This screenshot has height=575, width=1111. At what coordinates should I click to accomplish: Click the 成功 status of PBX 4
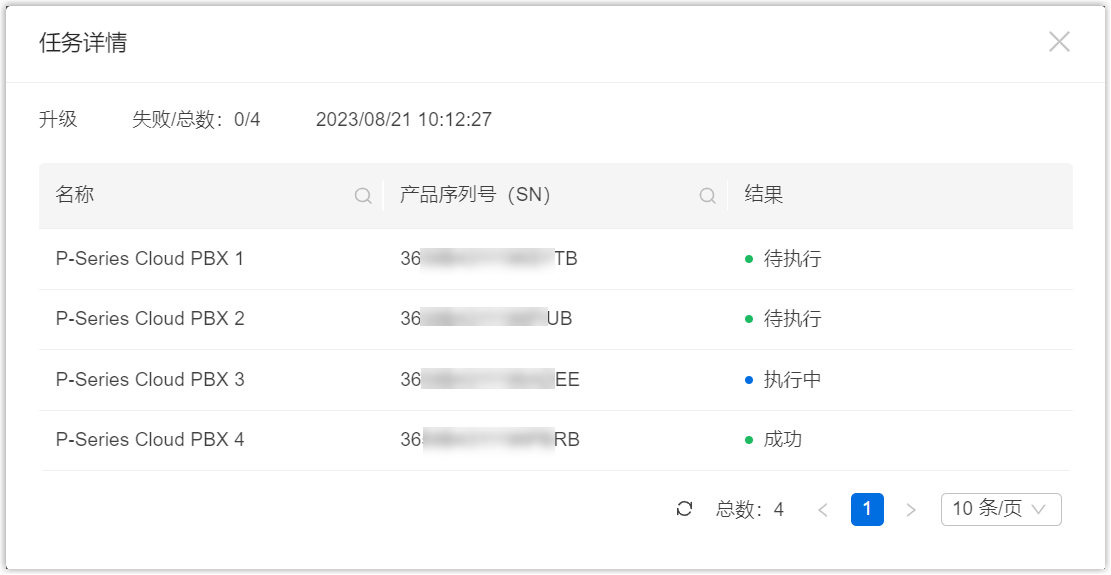783,440
